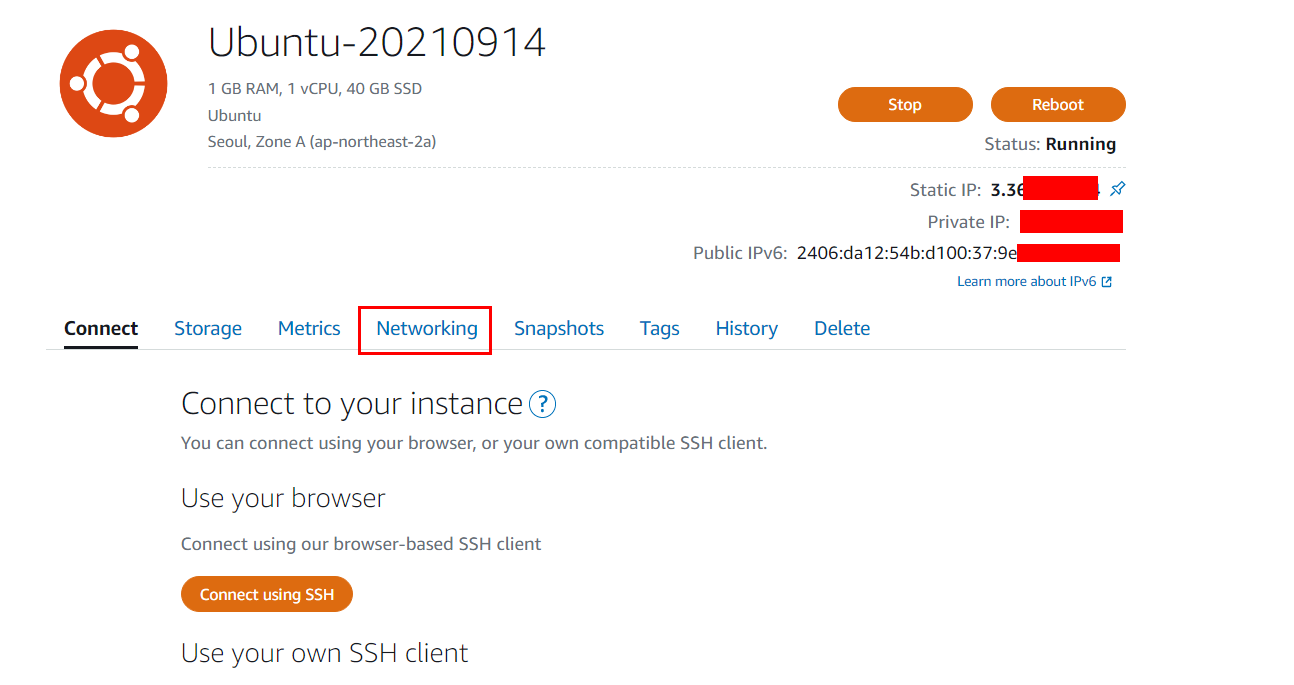Click the "Connect to your instance" heading

point(352,404)
